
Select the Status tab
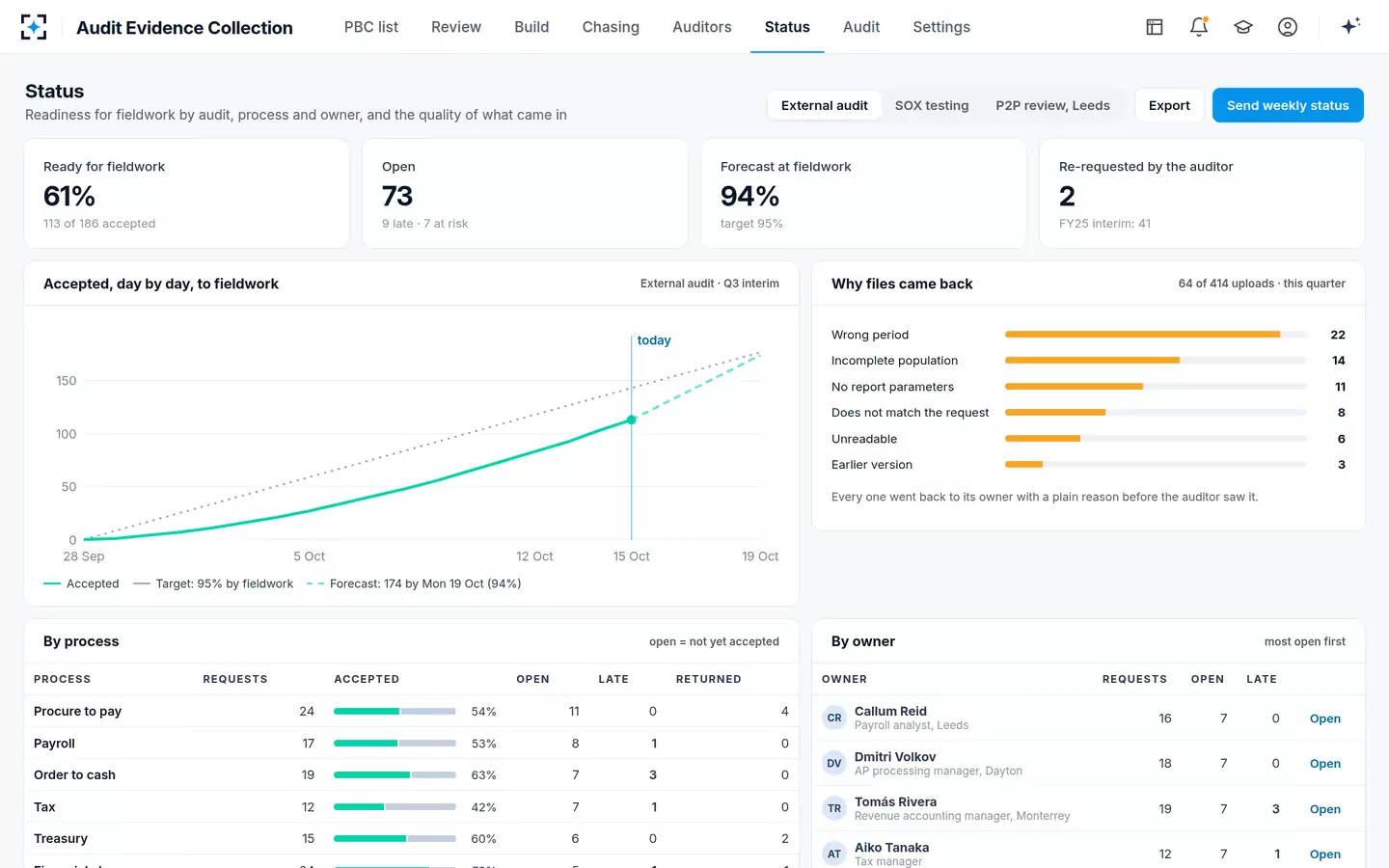[787, 27]
